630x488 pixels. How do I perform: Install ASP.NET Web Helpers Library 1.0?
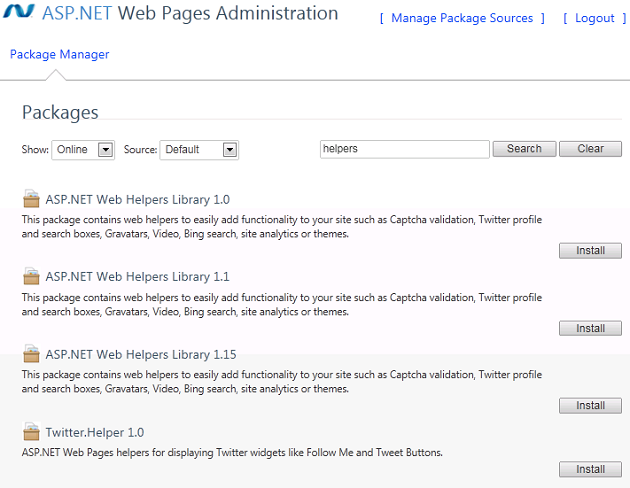590,251
